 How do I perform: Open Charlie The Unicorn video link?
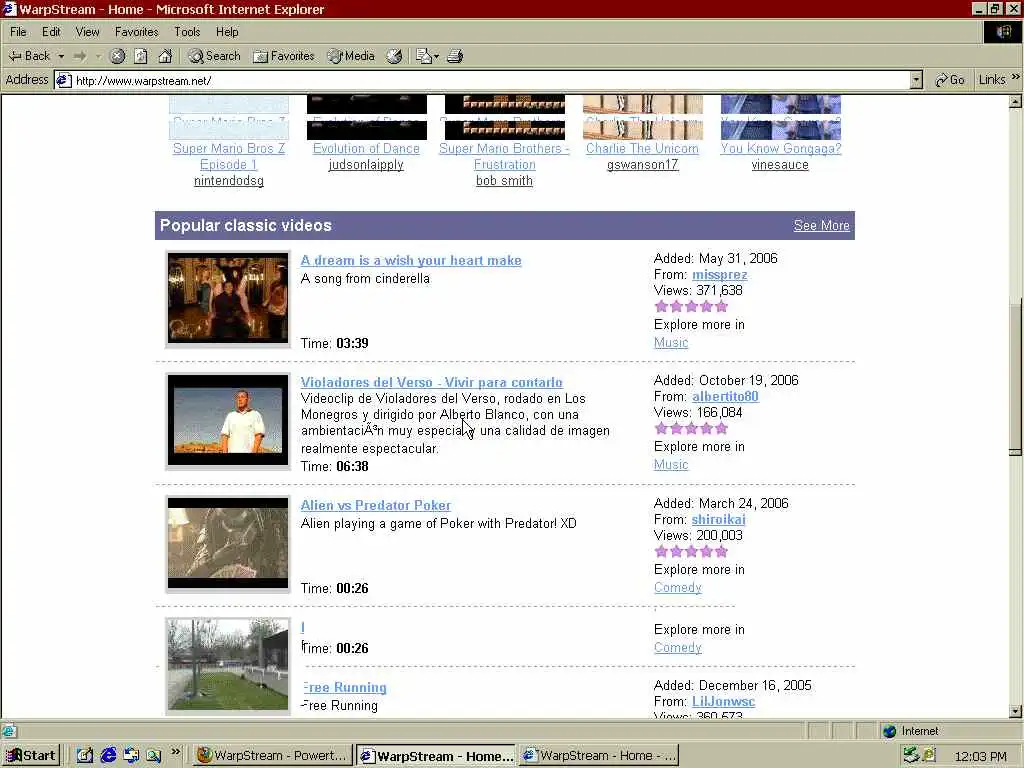[x=642, y=149]
